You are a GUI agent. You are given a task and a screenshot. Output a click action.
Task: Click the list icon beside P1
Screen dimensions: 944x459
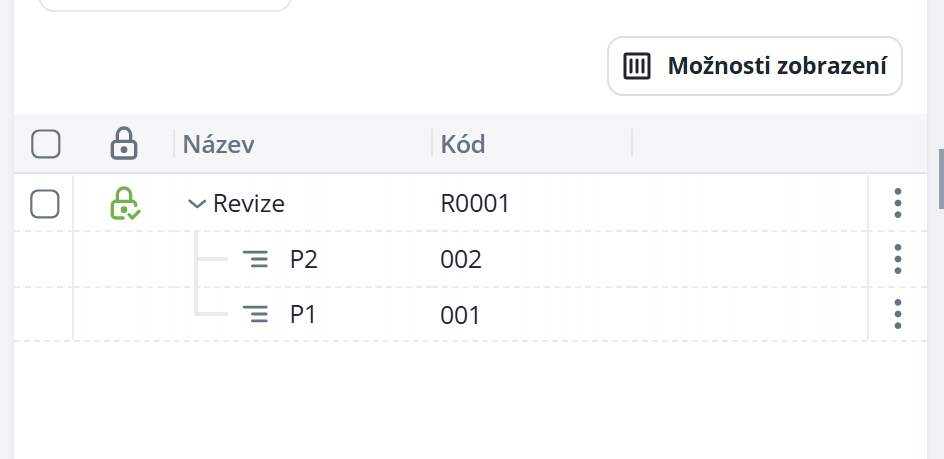point(257,315)
